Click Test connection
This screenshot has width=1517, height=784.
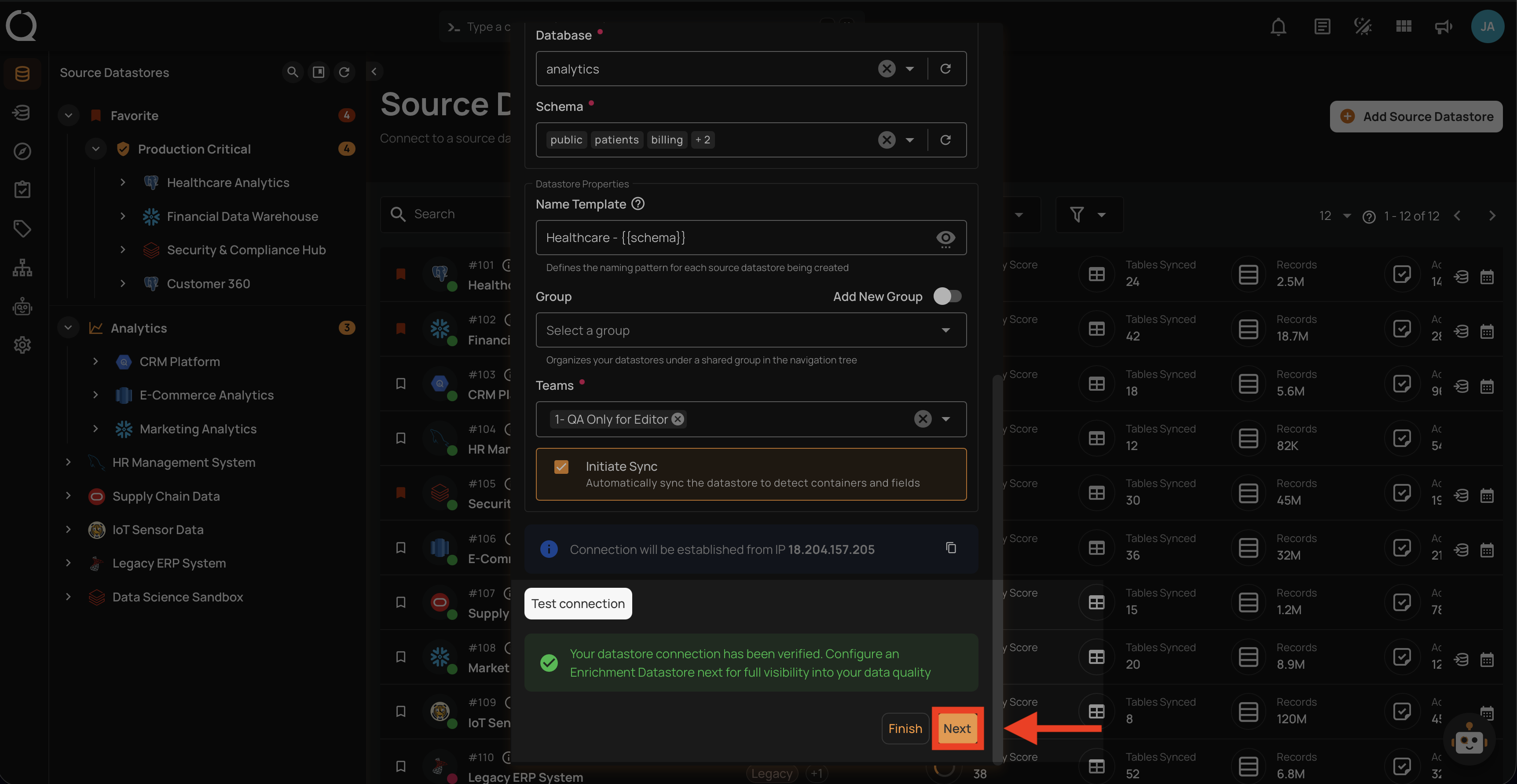point(578,603)
